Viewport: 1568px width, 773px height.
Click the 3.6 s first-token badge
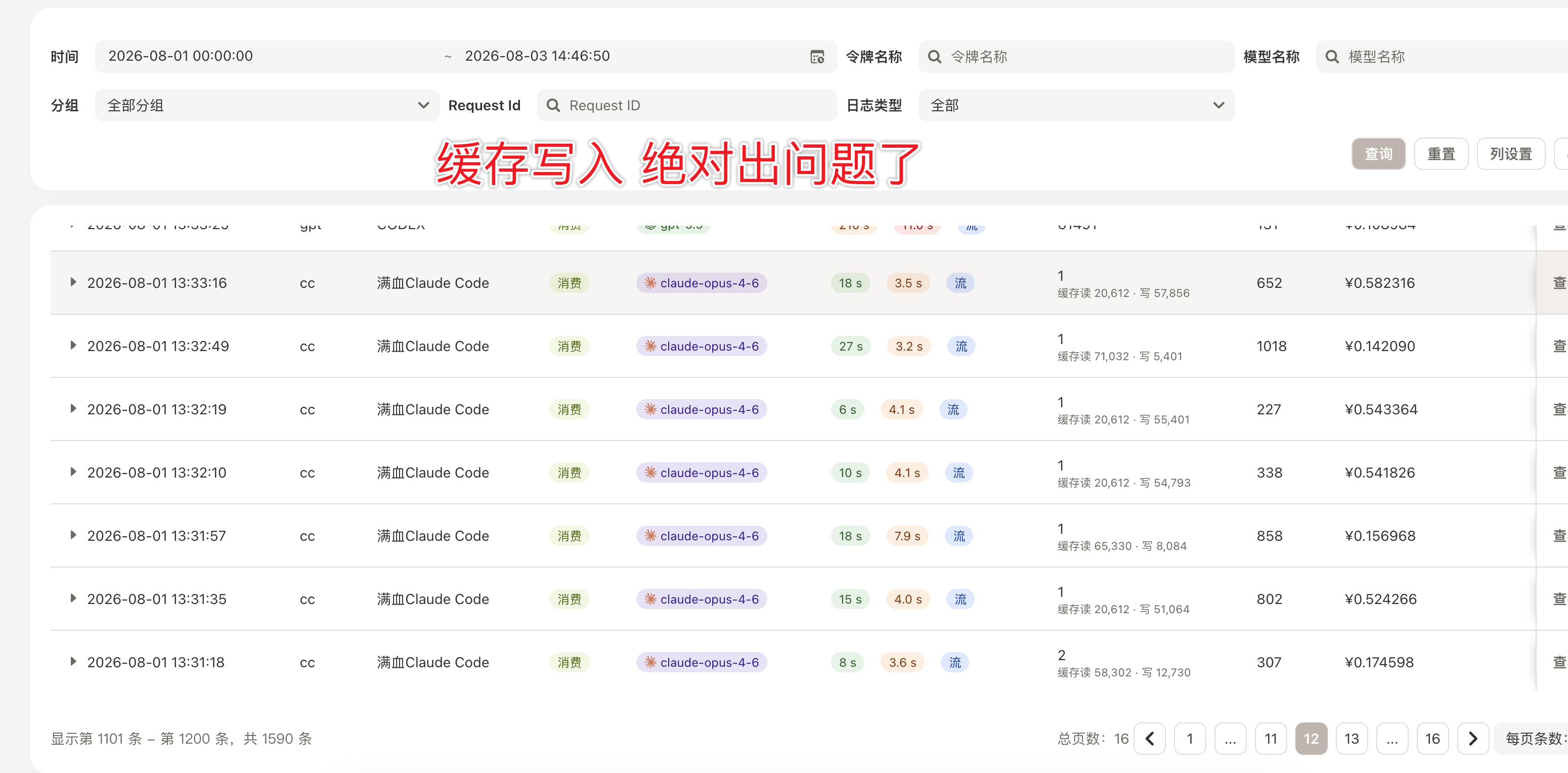pyautogui.click(x=902, y=663)
